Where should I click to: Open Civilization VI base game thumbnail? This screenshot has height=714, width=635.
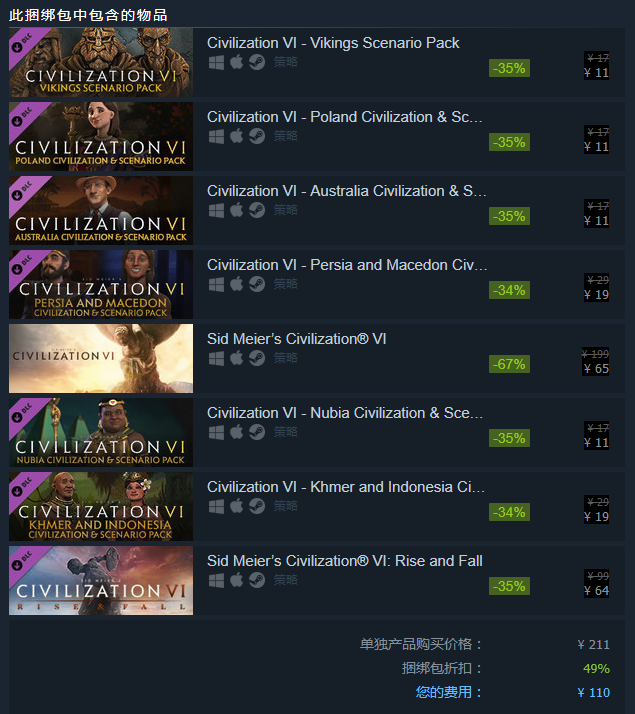point(101,358)
